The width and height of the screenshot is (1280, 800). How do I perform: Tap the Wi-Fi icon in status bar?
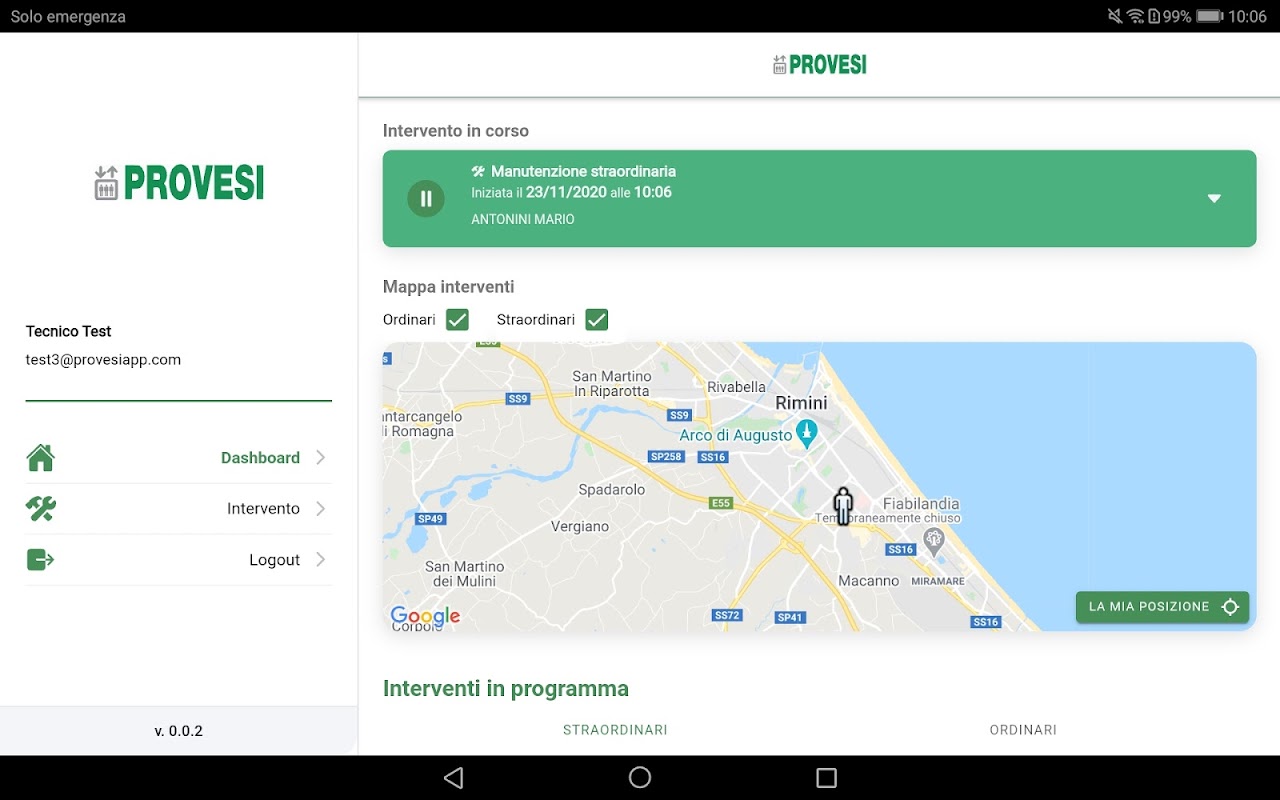point(1135,16)
